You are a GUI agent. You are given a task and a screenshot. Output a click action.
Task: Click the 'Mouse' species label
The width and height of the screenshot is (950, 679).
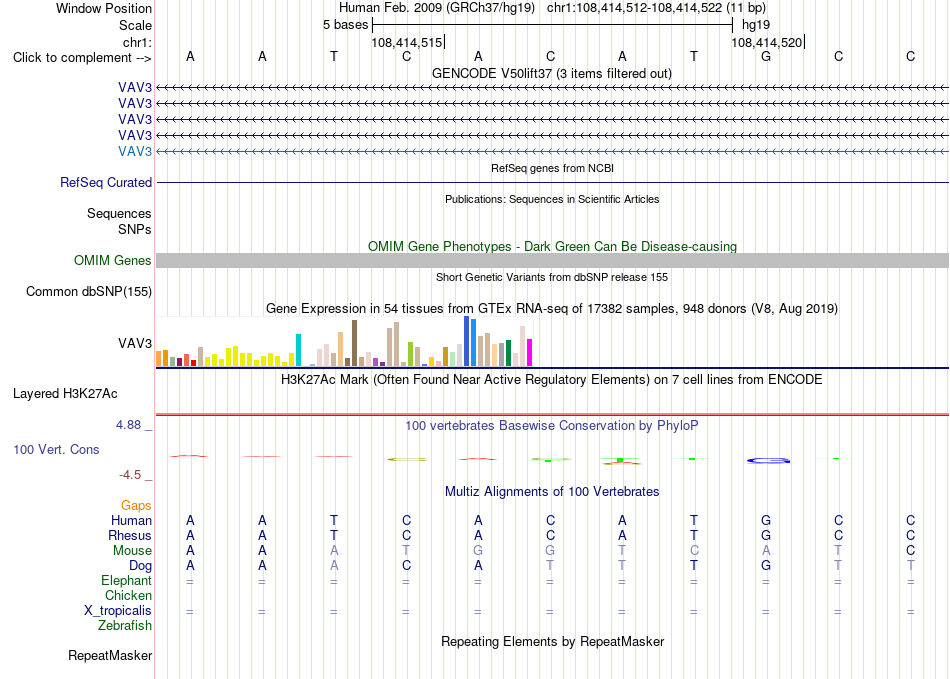coord(132,551)
